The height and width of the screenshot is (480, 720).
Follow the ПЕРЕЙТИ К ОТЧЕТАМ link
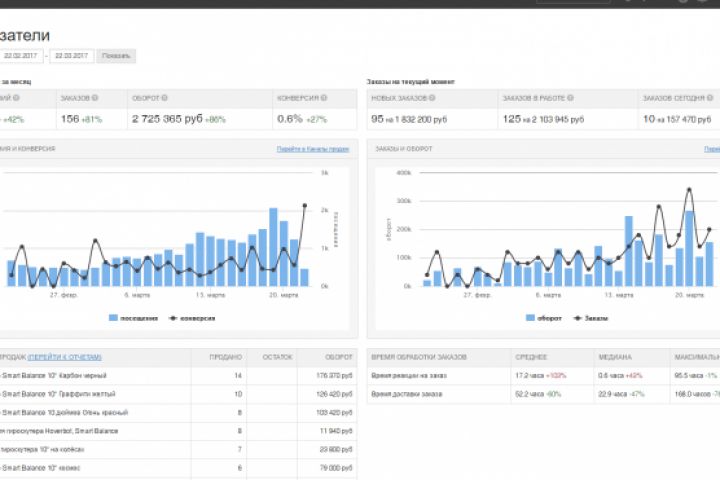click(x=65, y=357)
